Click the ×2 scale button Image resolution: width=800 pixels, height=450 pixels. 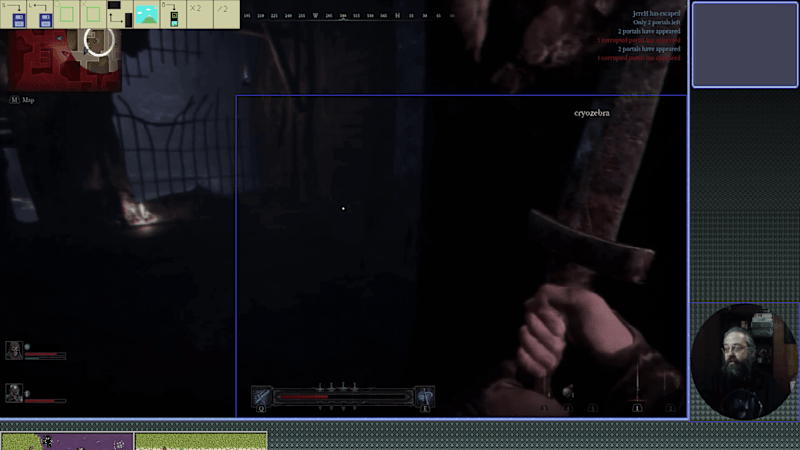tap(199, 14)
